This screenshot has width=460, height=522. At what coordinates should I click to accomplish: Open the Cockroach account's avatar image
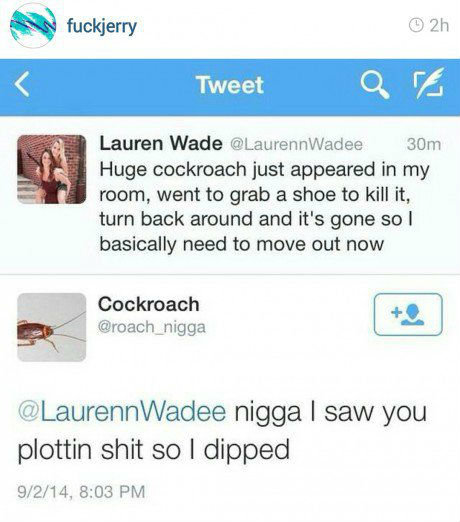52,327
